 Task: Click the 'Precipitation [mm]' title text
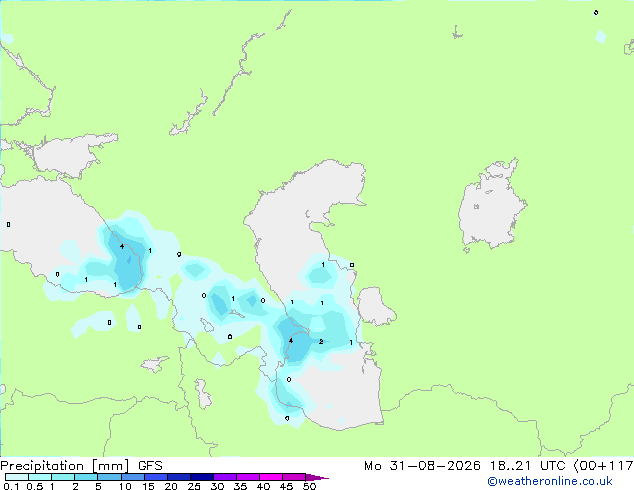[x=65, y=466]
